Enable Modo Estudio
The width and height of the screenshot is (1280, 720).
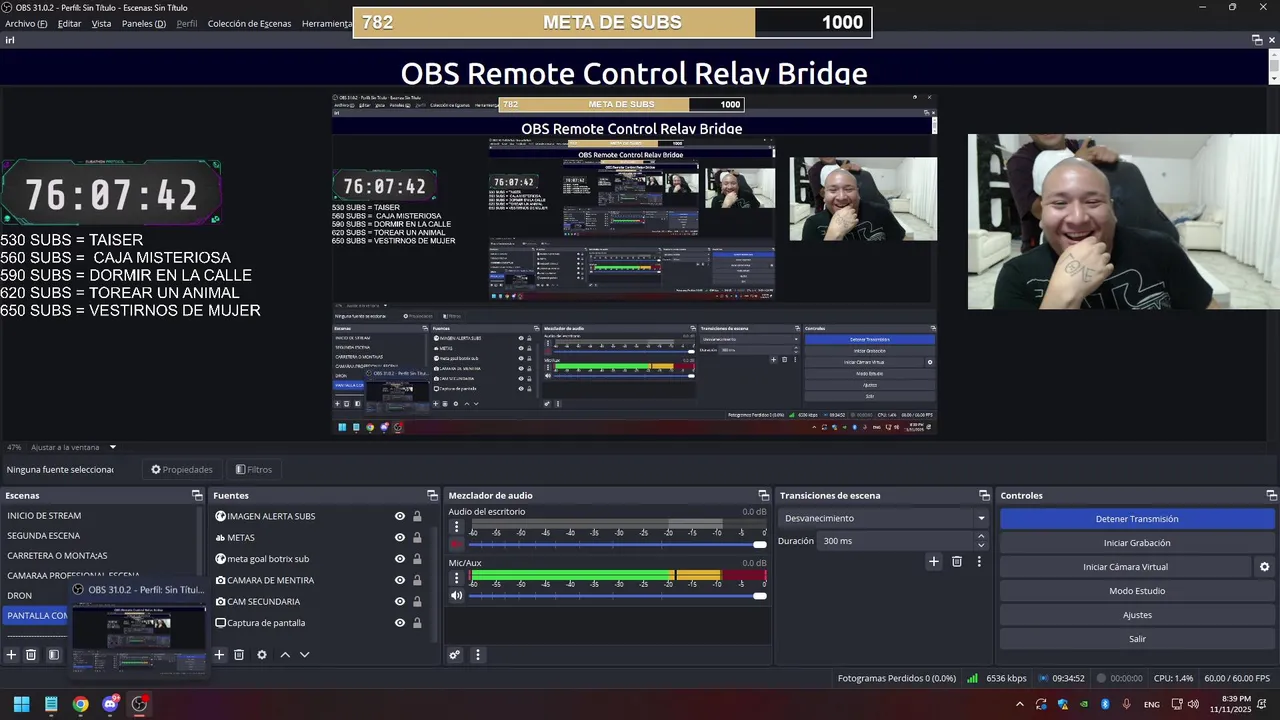(x=1137, y=591)
